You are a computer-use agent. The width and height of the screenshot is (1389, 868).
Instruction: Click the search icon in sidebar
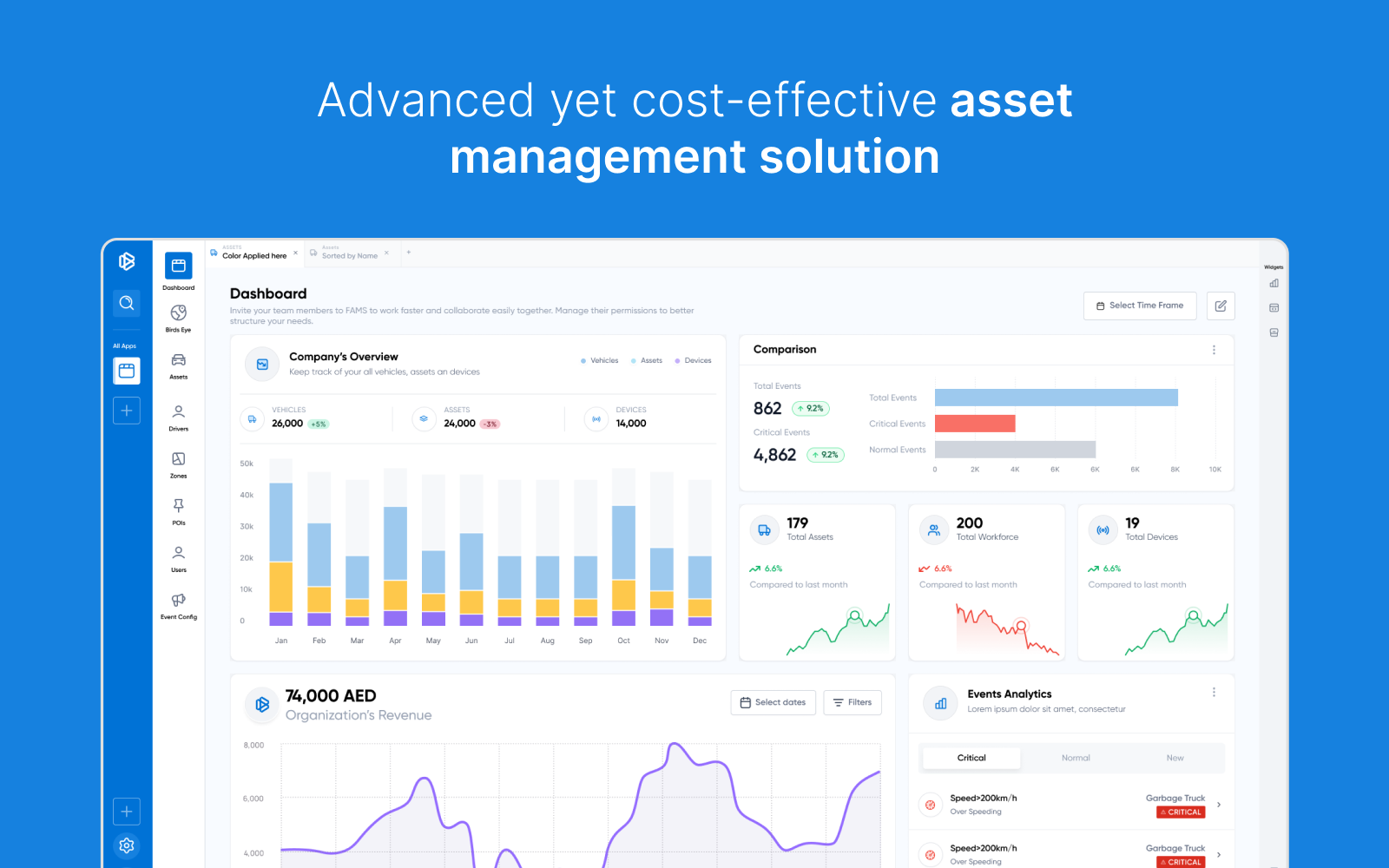click(127, 303)
